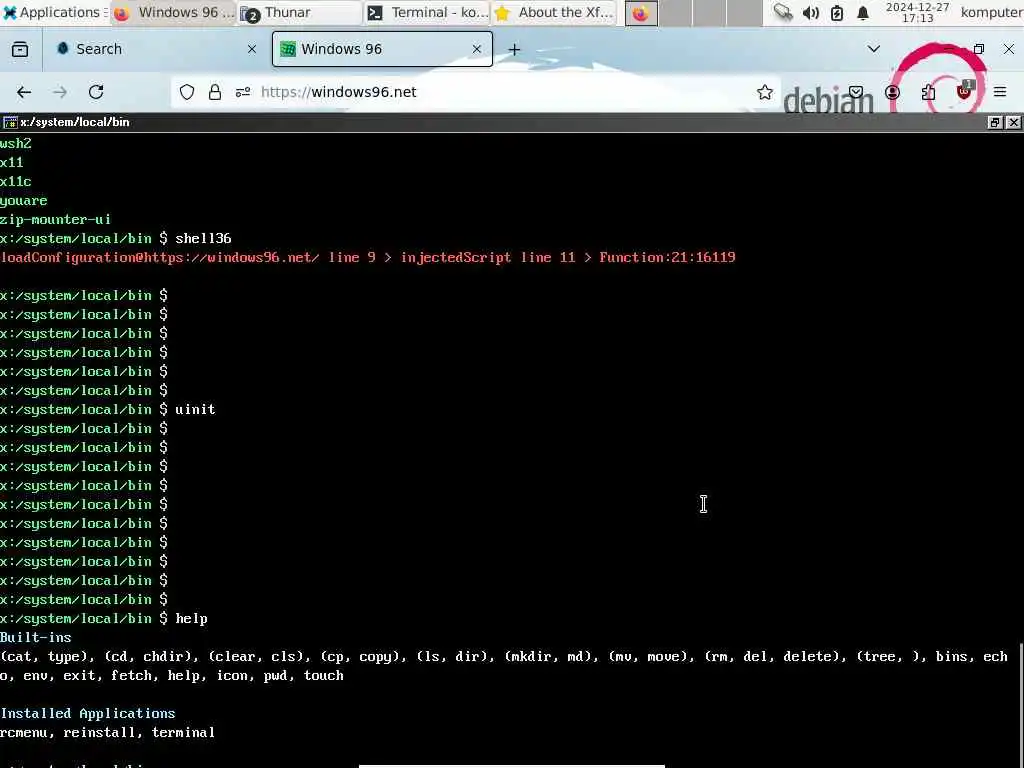Open the Firefox hamburger menu
This screenshot has width=1024, height=768.
click(x=1000, y=92)
